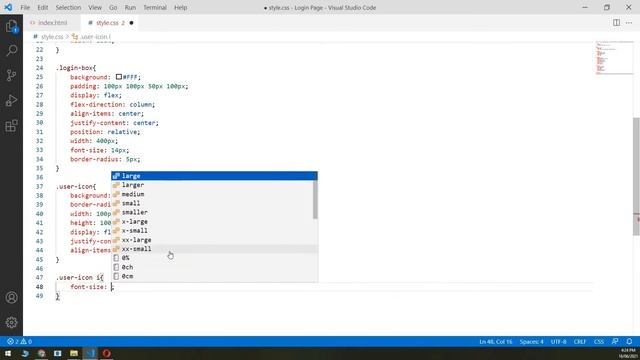640x360 pixels.
Task: Switch to the index.html tab
Action: coord(52,23)
